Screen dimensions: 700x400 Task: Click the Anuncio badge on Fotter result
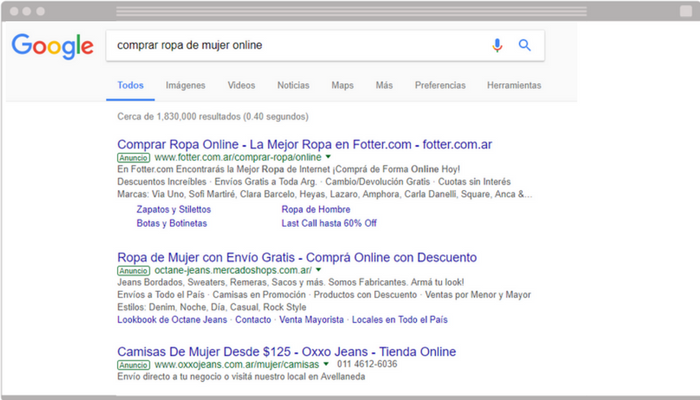[133, 158]
